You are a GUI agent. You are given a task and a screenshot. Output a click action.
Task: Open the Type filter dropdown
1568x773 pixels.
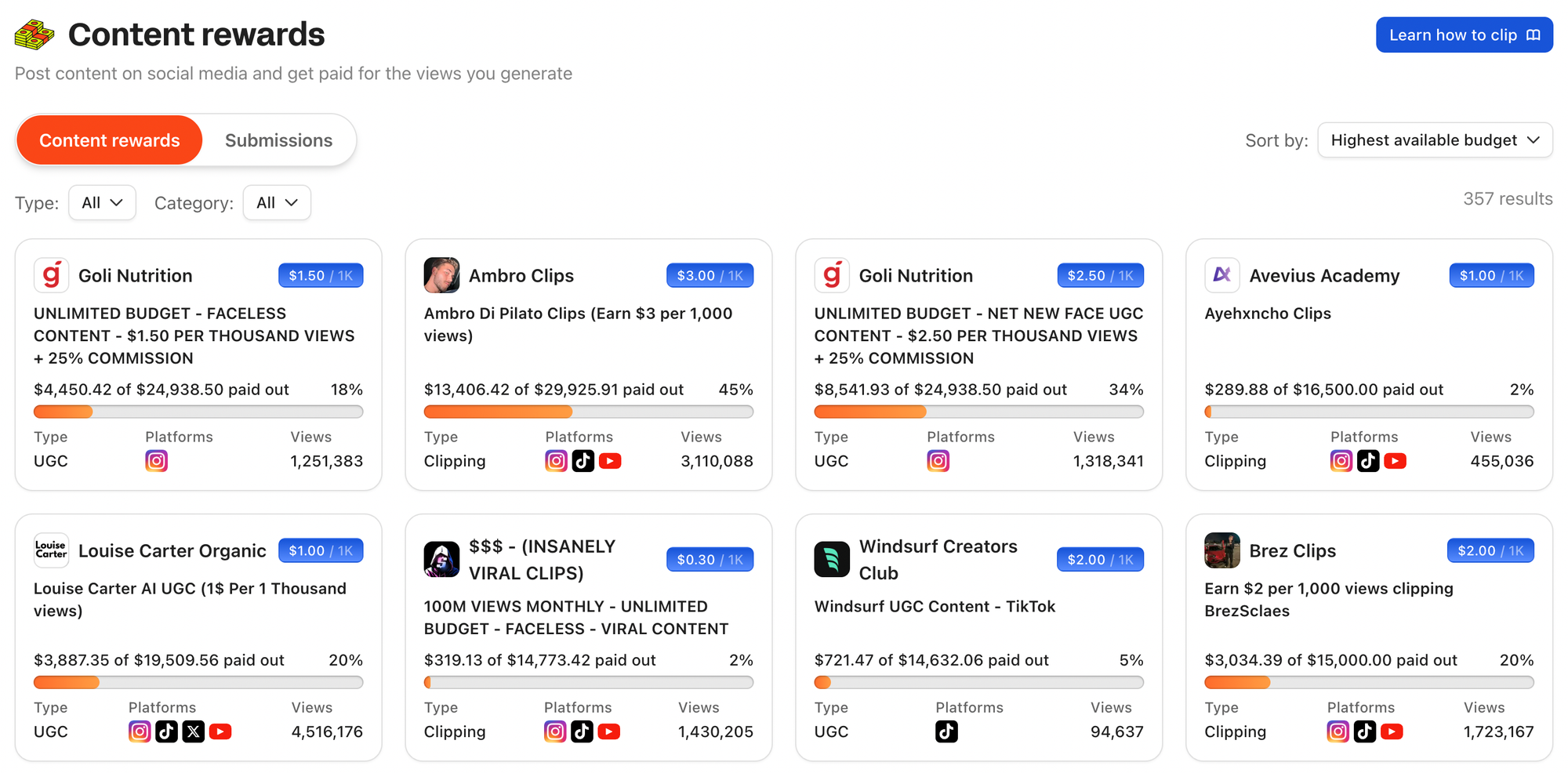tap(102, 203)
